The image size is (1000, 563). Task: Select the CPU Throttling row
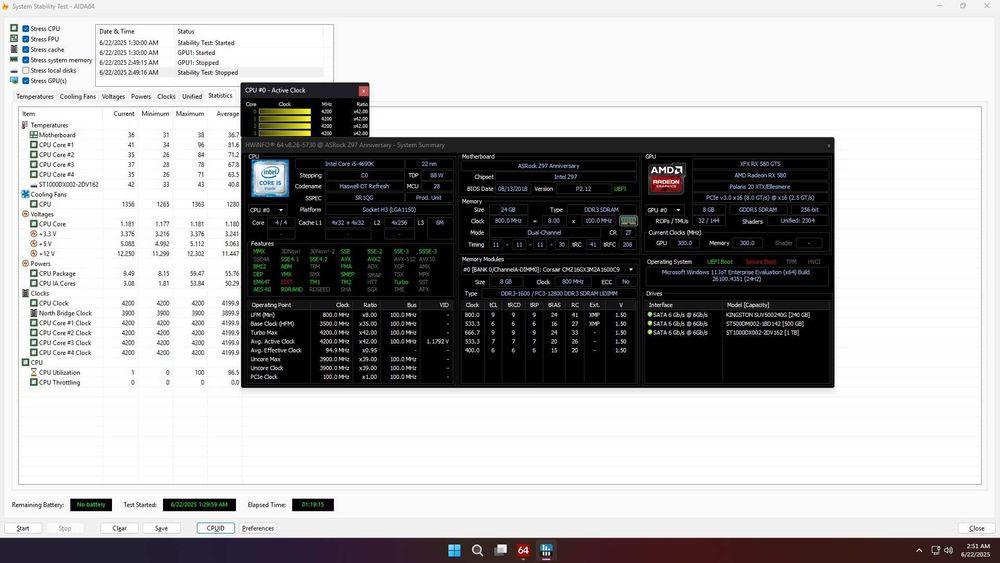click(130, 383)
